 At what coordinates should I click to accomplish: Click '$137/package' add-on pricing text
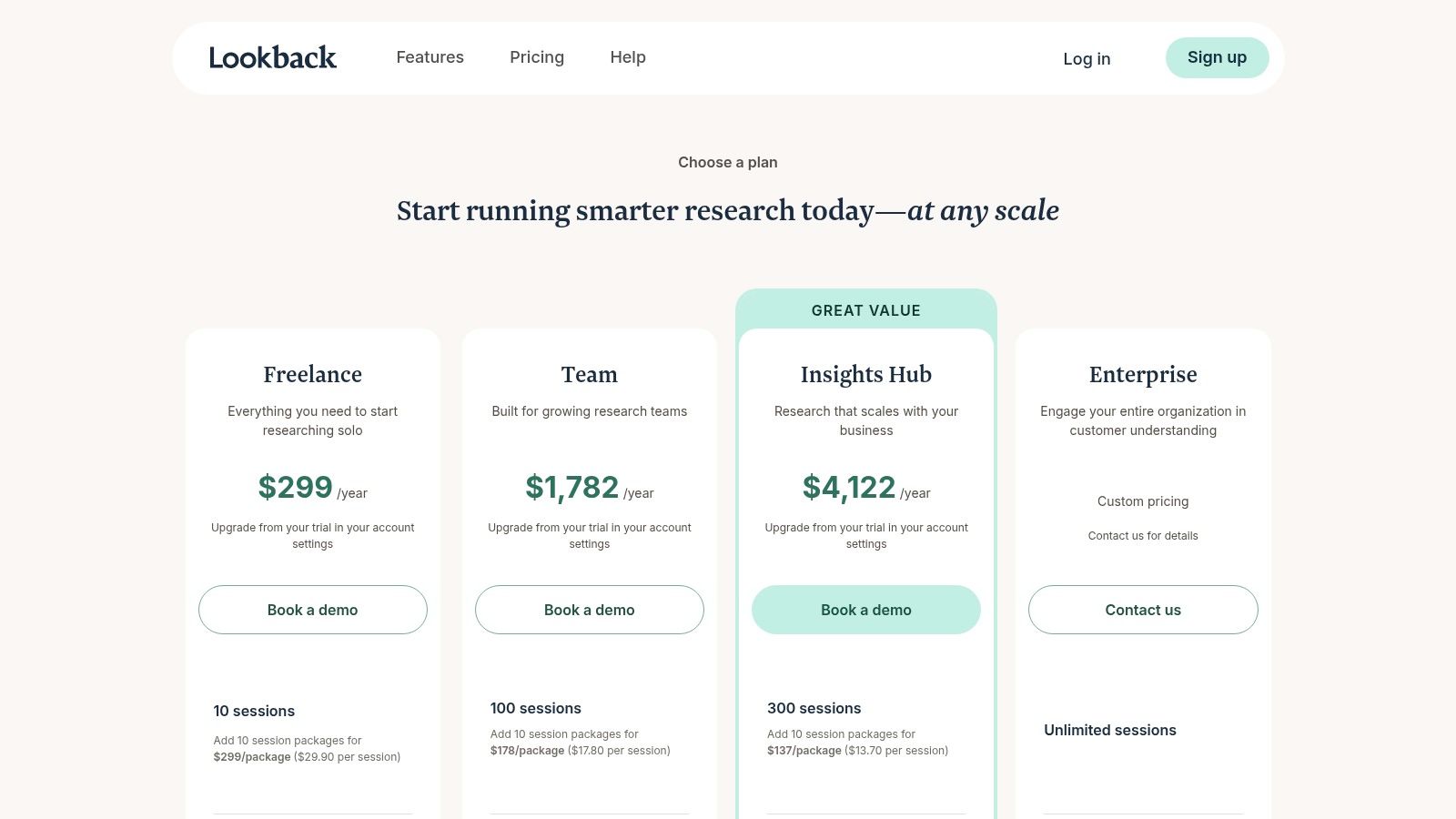click(804, 751)
